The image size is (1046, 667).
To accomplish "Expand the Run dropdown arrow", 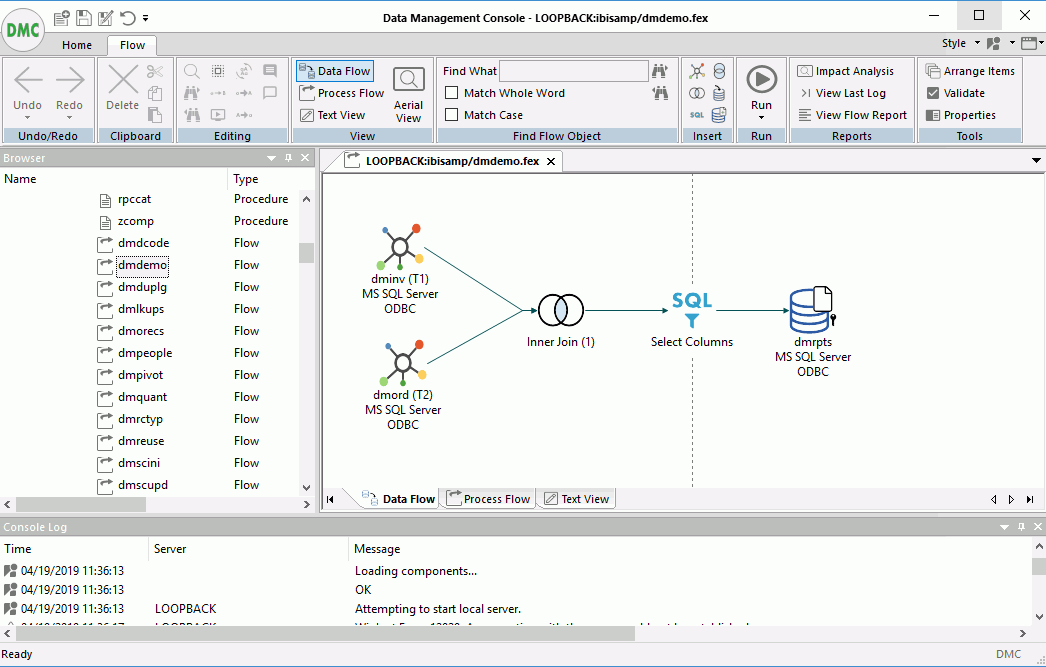I will [x=761, y=118].
